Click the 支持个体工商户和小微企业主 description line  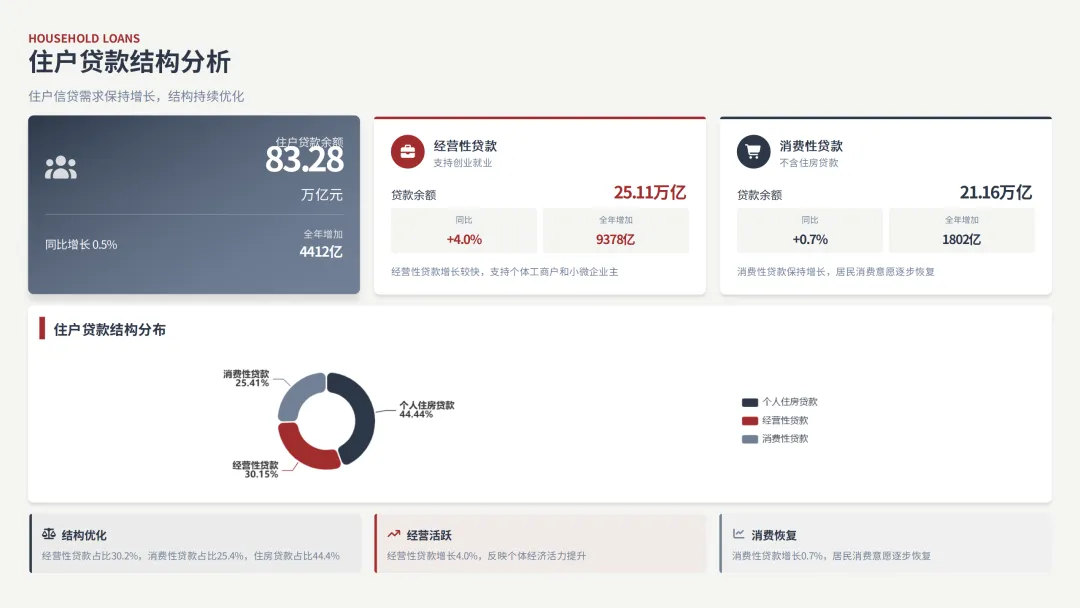554,272
